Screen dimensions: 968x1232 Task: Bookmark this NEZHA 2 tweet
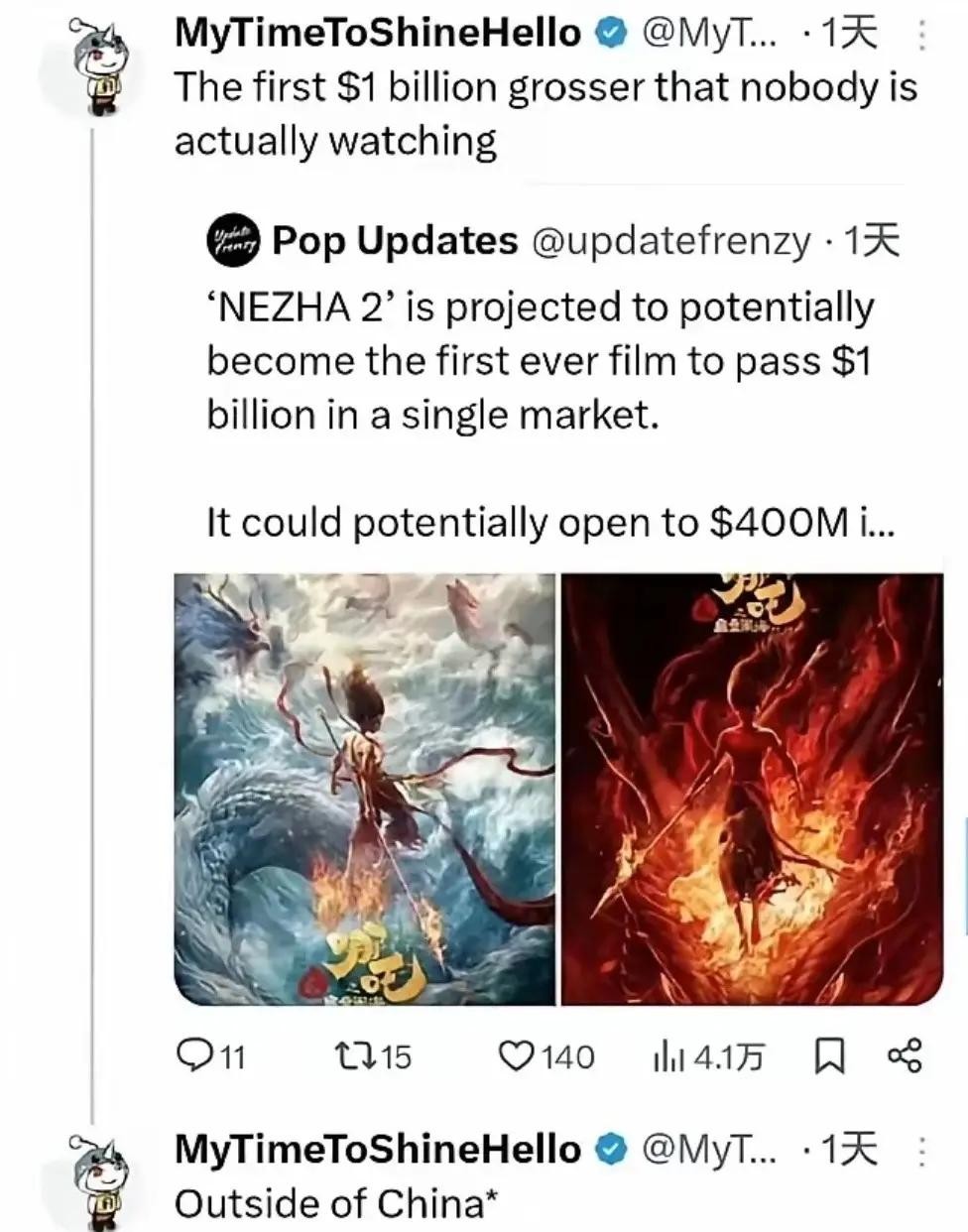pos(829,1056)
